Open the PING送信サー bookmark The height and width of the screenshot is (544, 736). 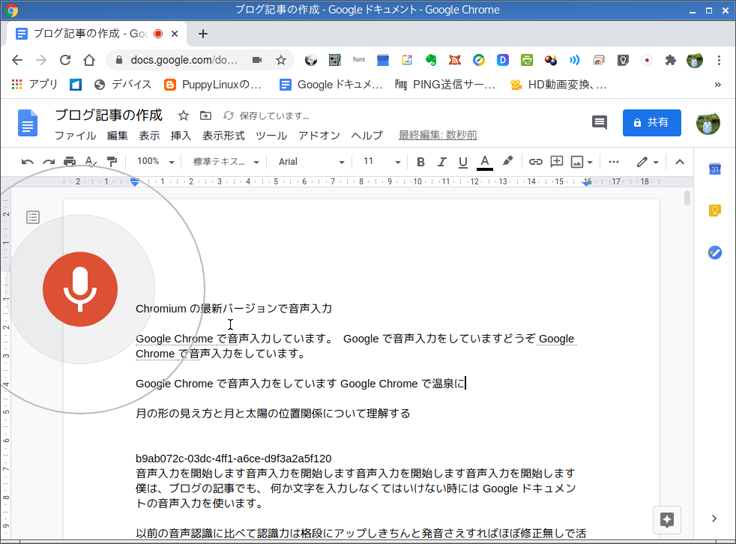pyautogui.click(x=445, y=84)
